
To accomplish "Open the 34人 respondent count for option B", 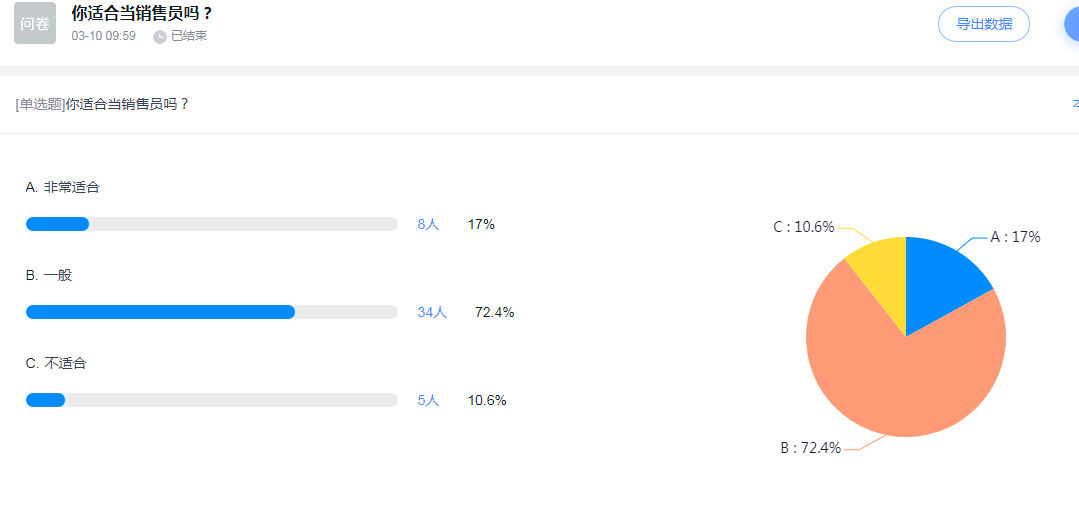I will [432, 312].
